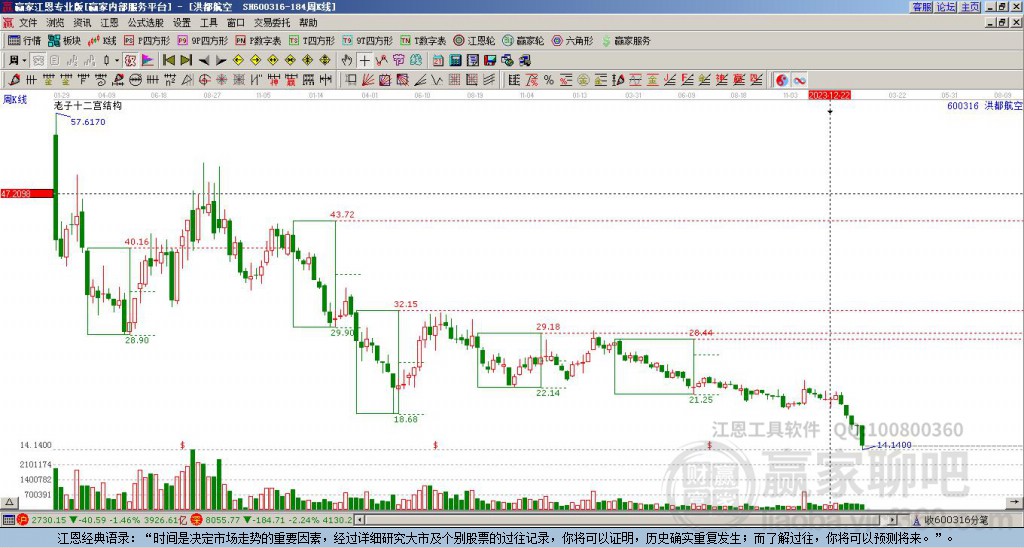The image size is (1024, 548).
Task: Click the 客服 link button
Action: pos(922,7)
